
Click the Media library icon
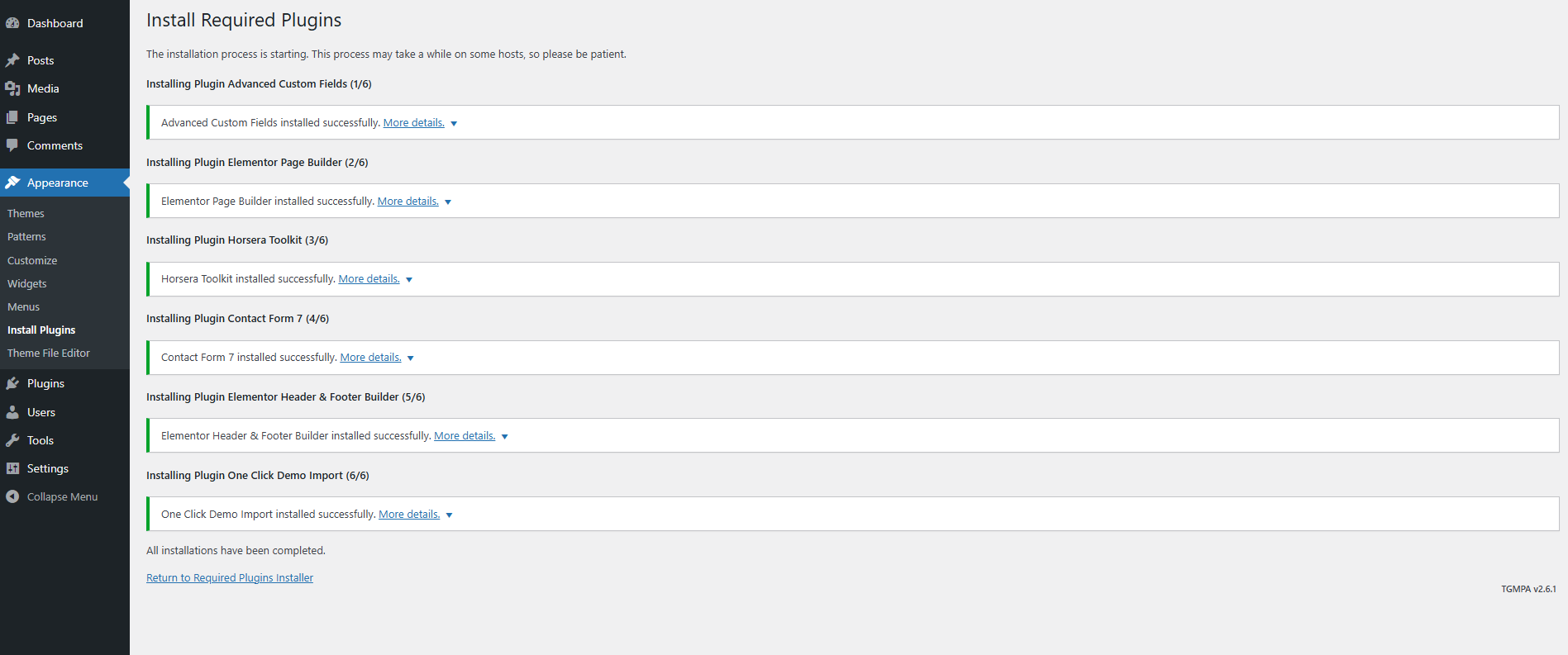coord(12,88)
